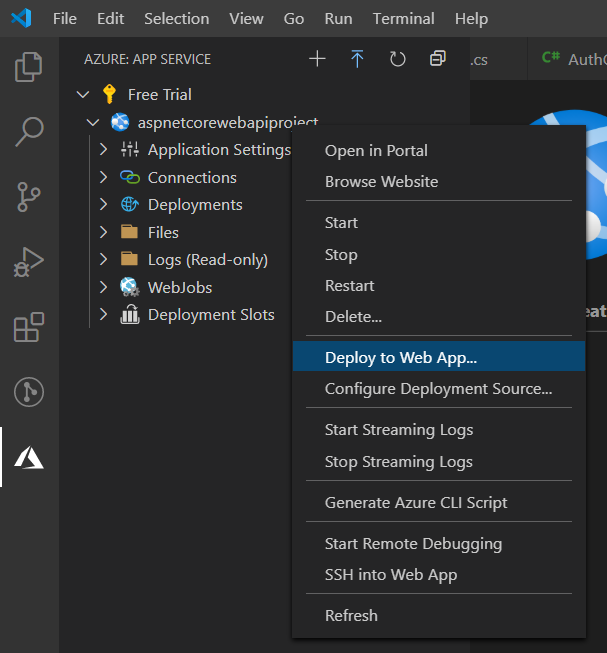Click the aspnetcorewebapiproject web app icon
This screenshot has width=607, height=653.
120,122
